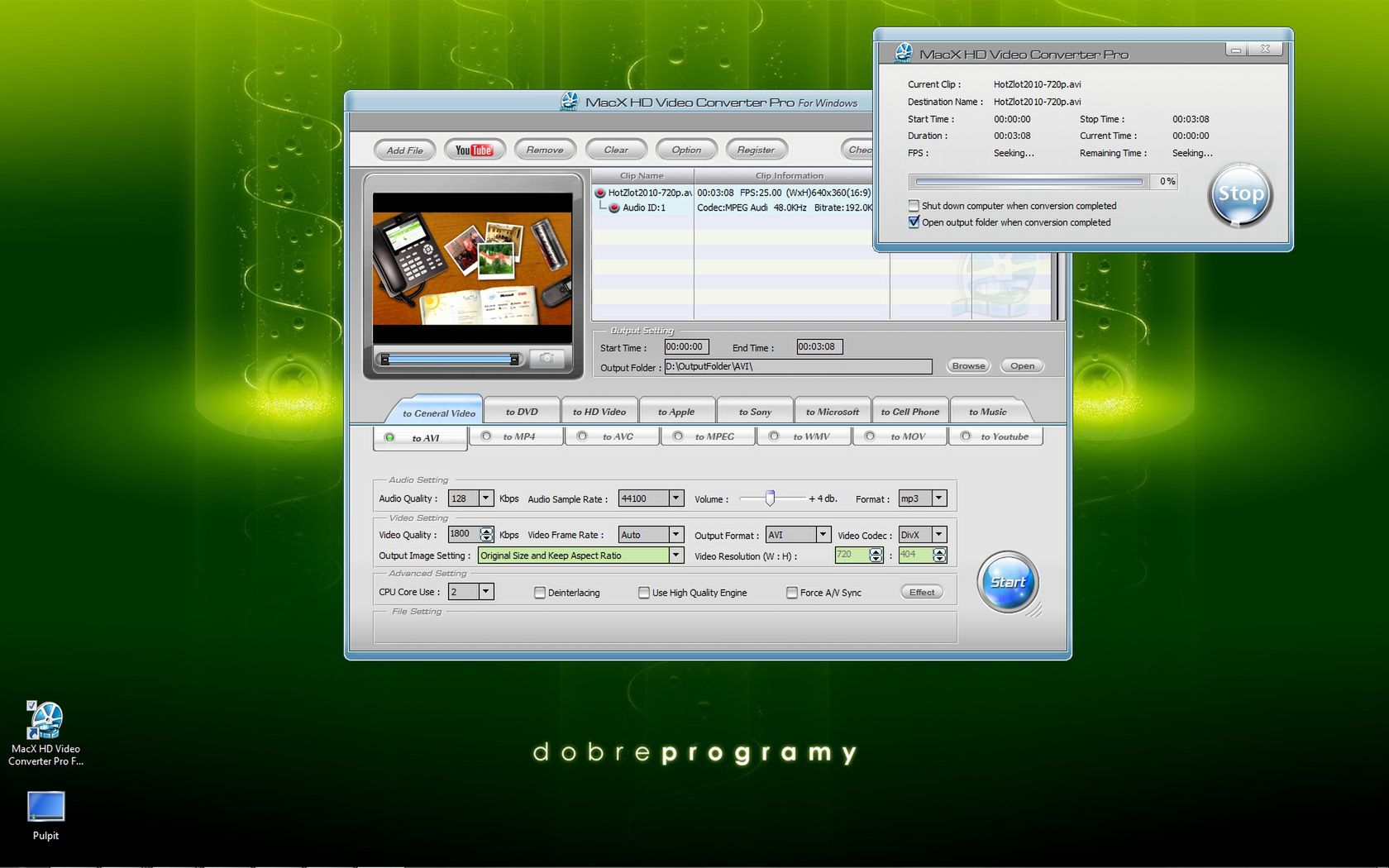
Task: Open the Video Frame Rate dropdown
Action: (x=676, y=535)
